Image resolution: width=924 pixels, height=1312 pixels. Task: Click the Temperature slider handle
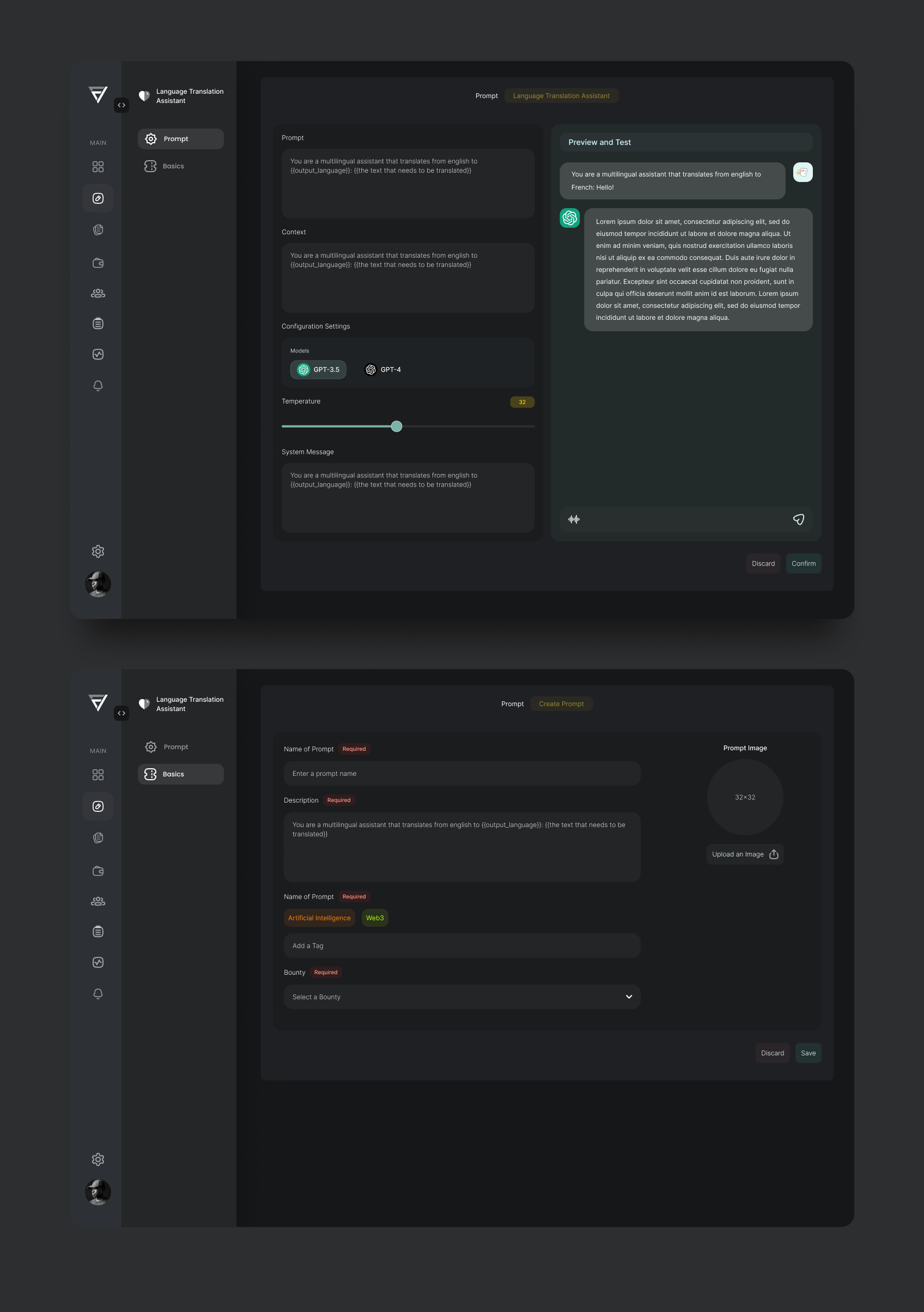coord(397,426)
